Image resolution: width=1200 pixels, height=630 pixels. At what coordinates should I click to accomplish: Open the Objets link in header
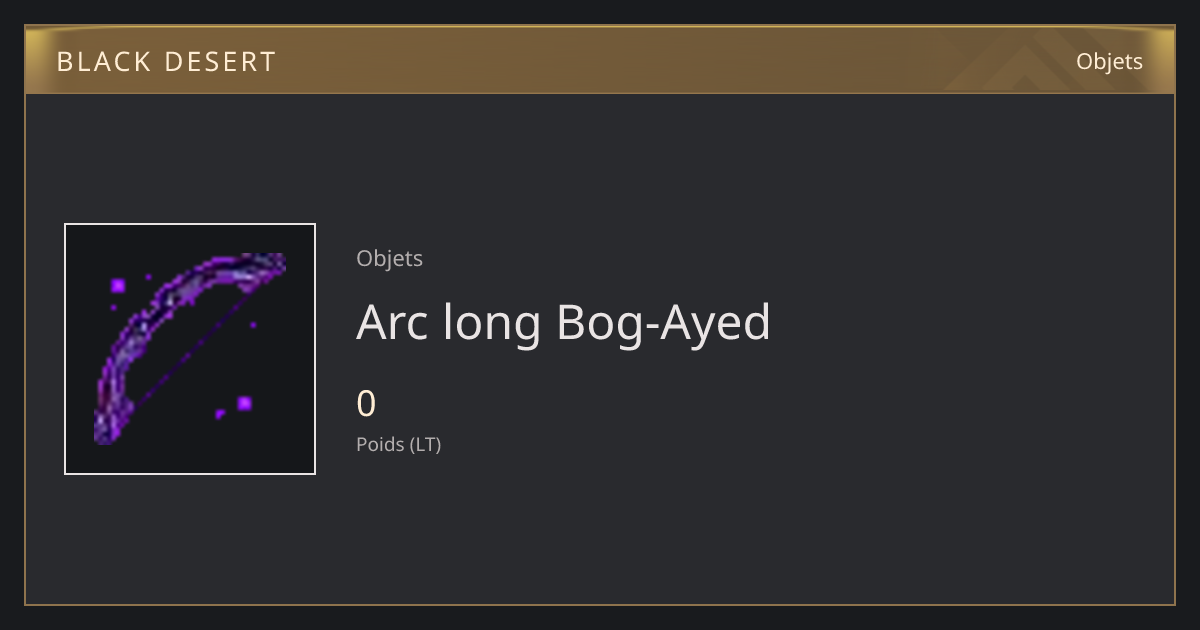(1109, 61)
